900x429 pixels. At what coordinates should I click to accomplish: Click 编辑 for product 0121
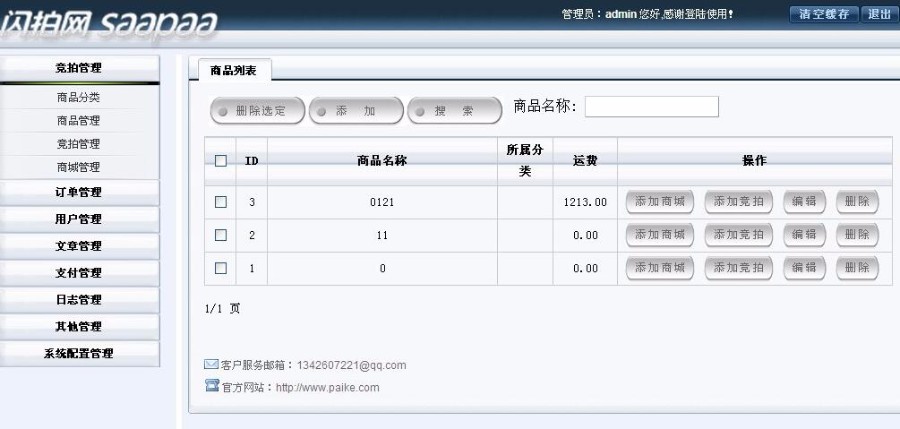[x=804, y=202]
